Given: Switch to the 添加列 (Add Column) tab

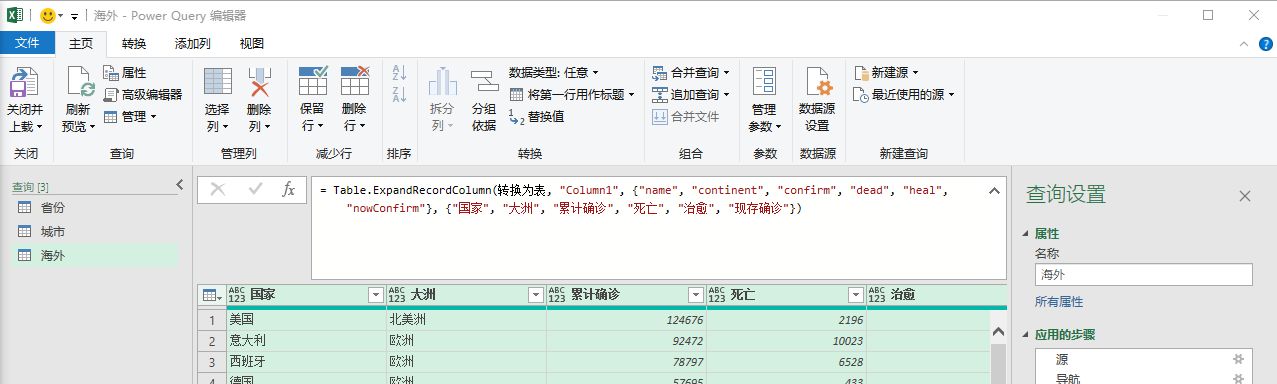Looking at the screenshot, I should tap(192, 43).
